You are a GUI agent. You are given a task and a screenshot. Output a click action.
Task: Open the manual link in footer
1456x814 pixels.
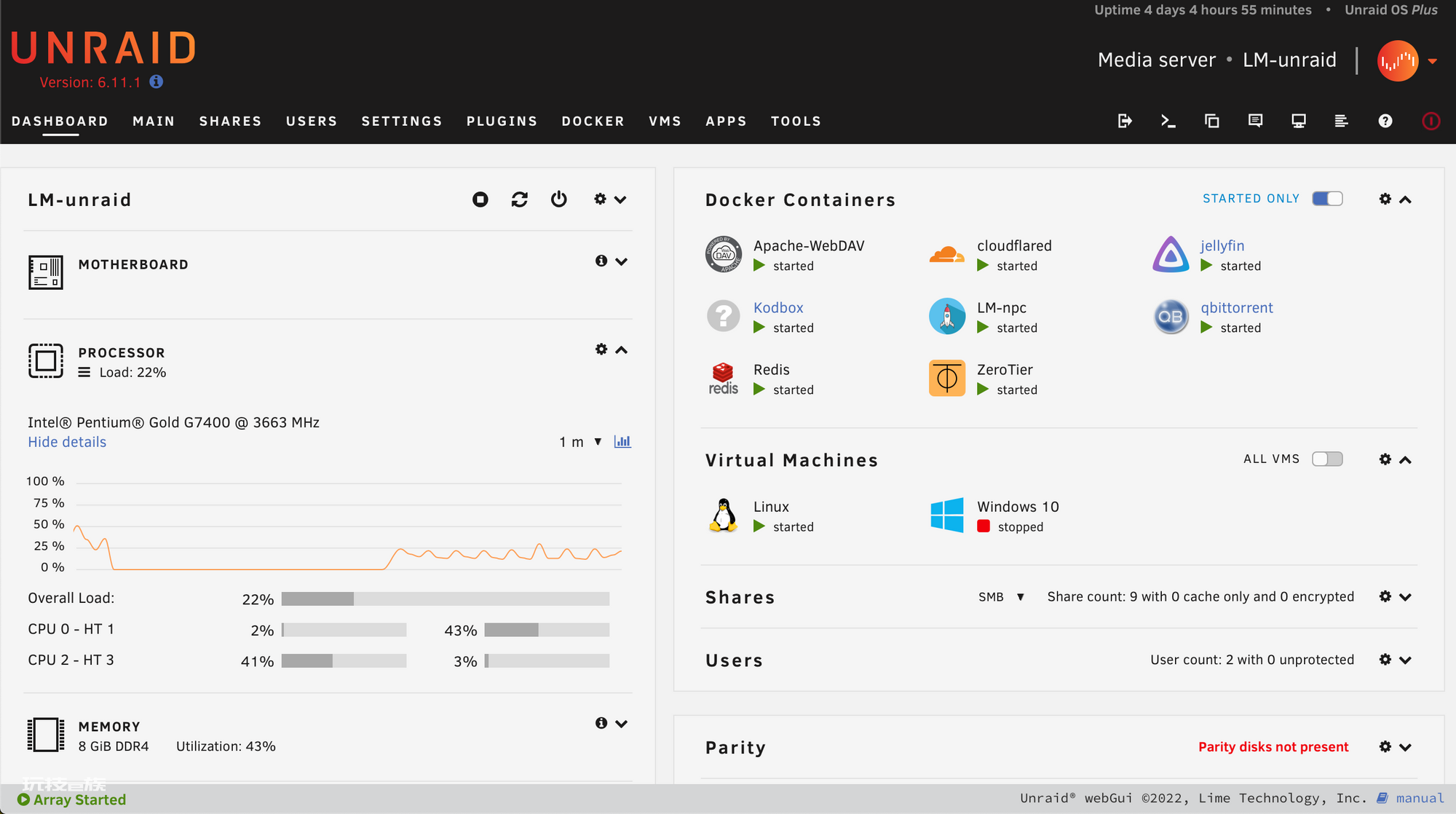(1420, 798)
